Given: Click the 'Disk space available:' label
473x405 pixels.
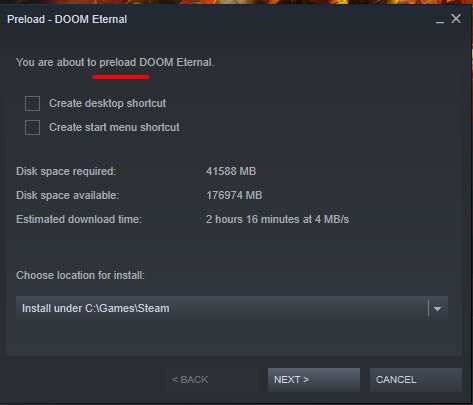Looking at the screenshot, I should (68, 195).
